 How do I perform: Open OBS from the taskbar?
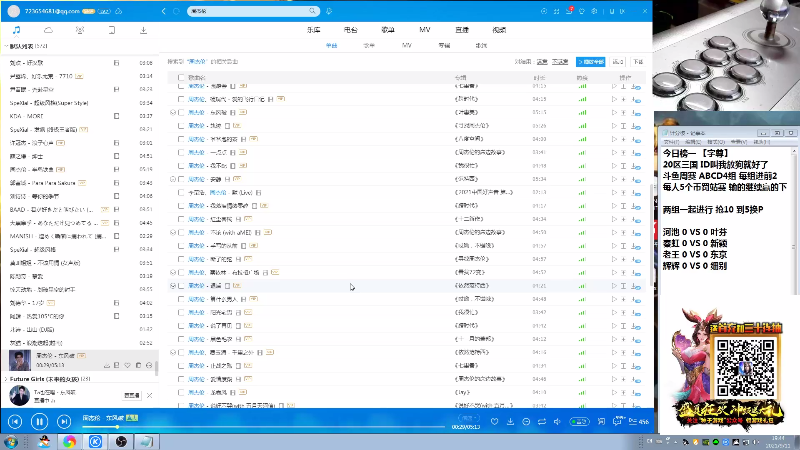tap(121, 442)
